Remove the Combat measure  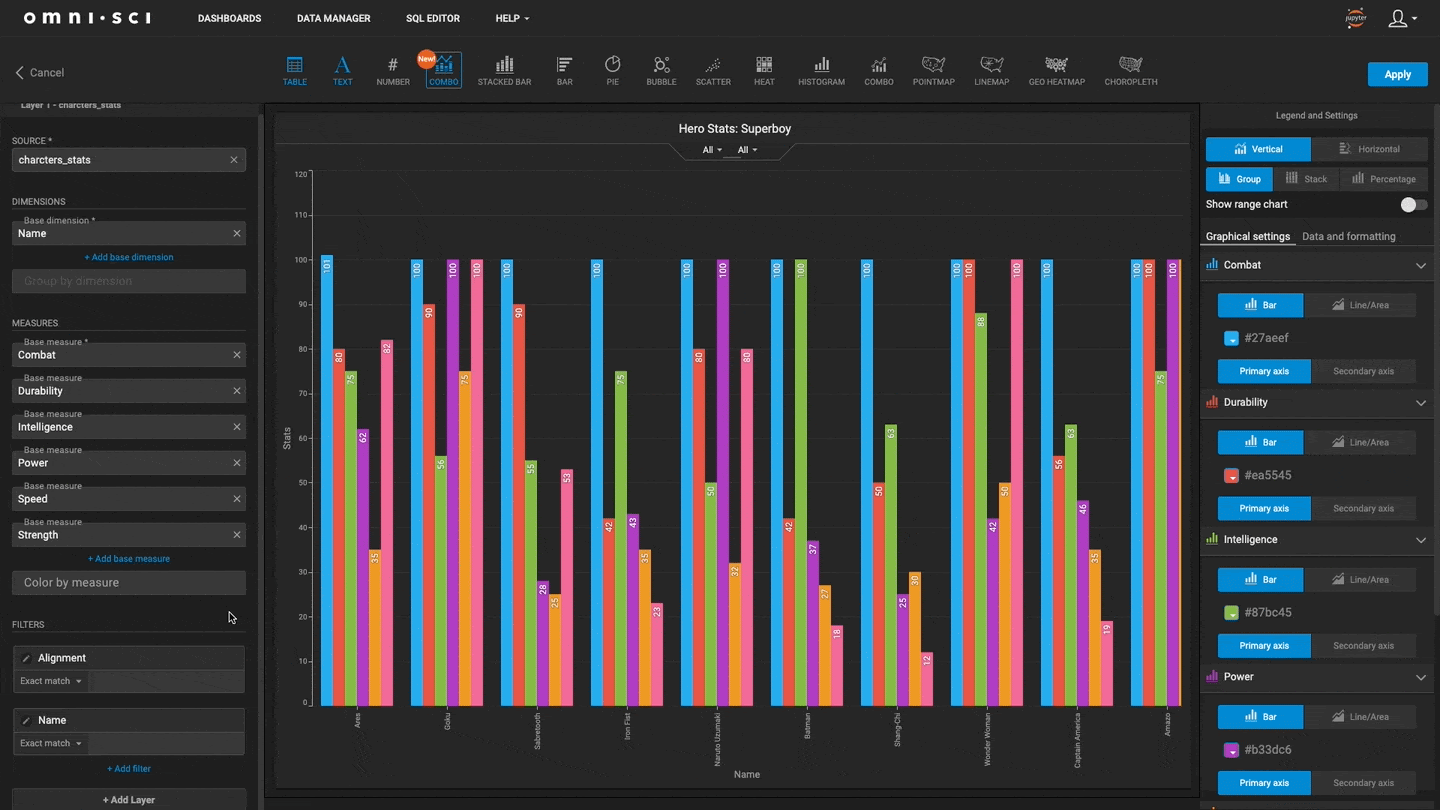[x=237, y=355]
